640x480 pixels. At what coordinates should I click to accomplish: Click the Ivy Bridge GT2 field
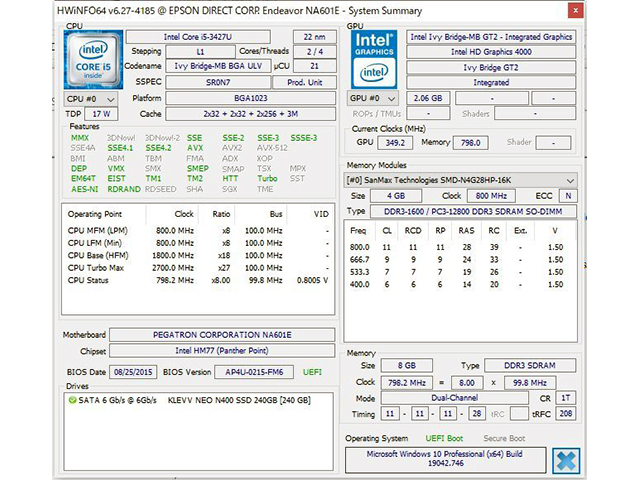[x=491, y=67]
